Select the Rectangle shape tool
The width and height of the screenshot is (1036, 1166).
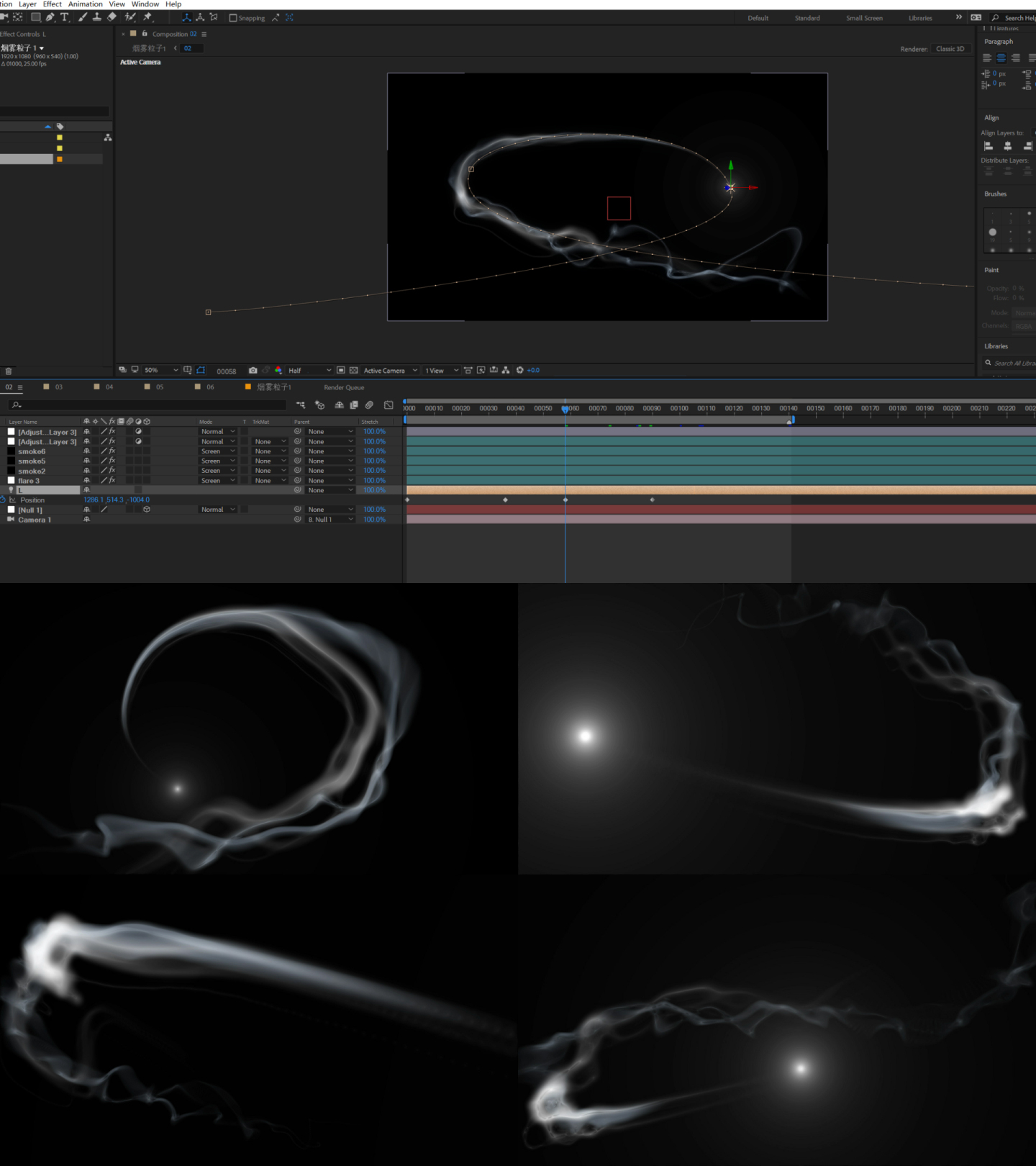(35, 17)
